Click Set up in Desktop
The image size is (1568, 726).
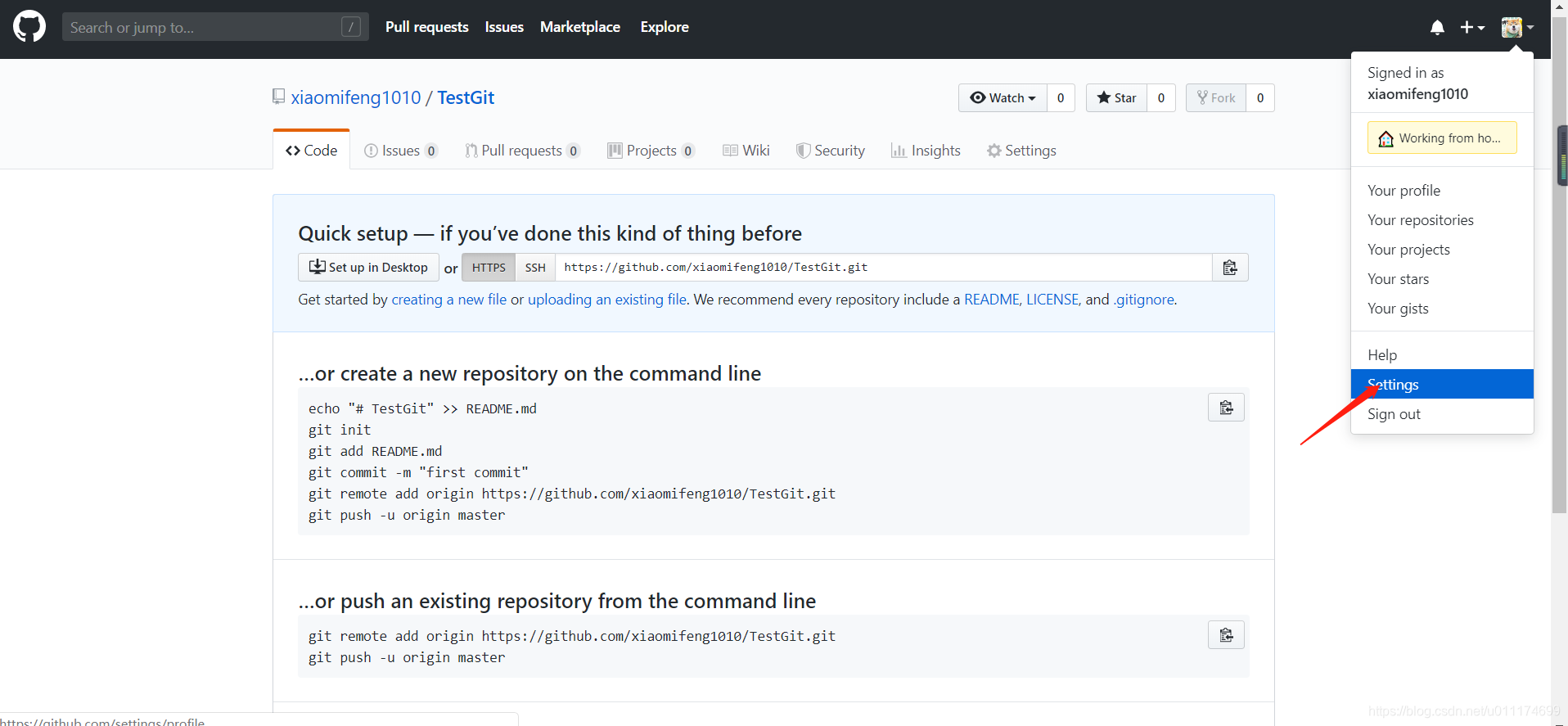(x=368, y=268)
